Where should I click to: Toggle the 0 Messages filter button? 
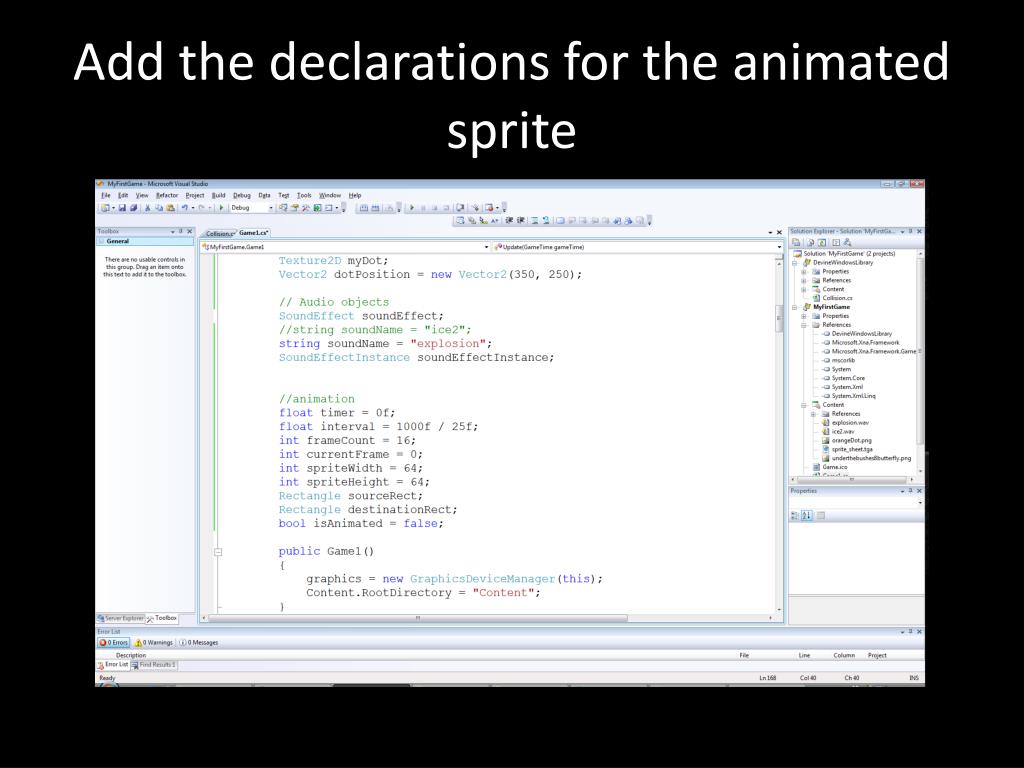coord(199,643)
